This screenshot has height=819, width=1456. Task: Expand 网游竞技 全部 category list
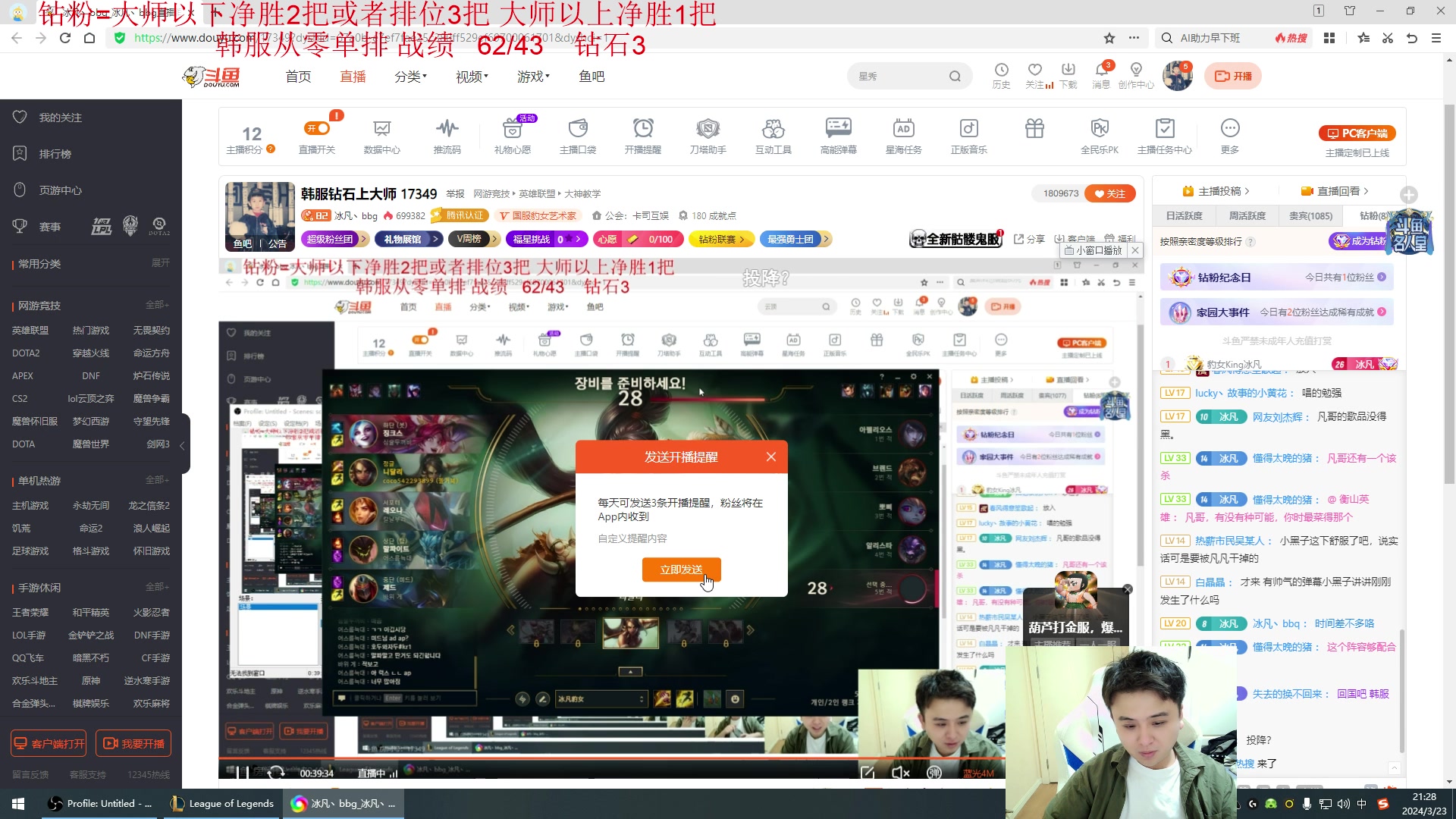pos(158,305)
